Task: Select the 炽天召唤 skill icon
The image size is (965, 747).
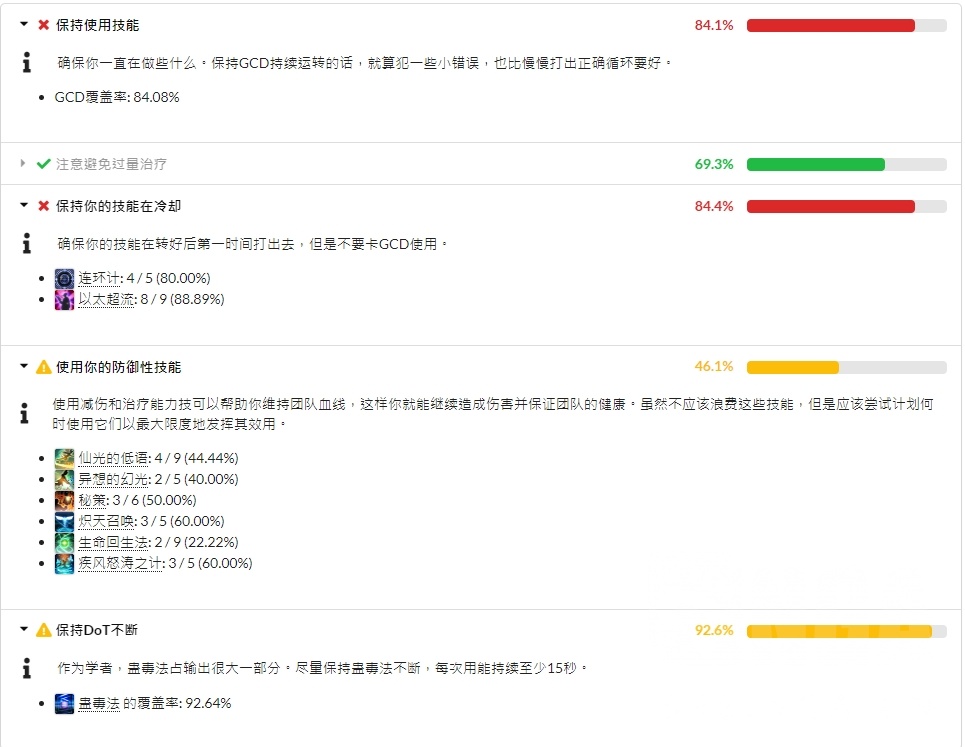Action: tap(63, 521)
